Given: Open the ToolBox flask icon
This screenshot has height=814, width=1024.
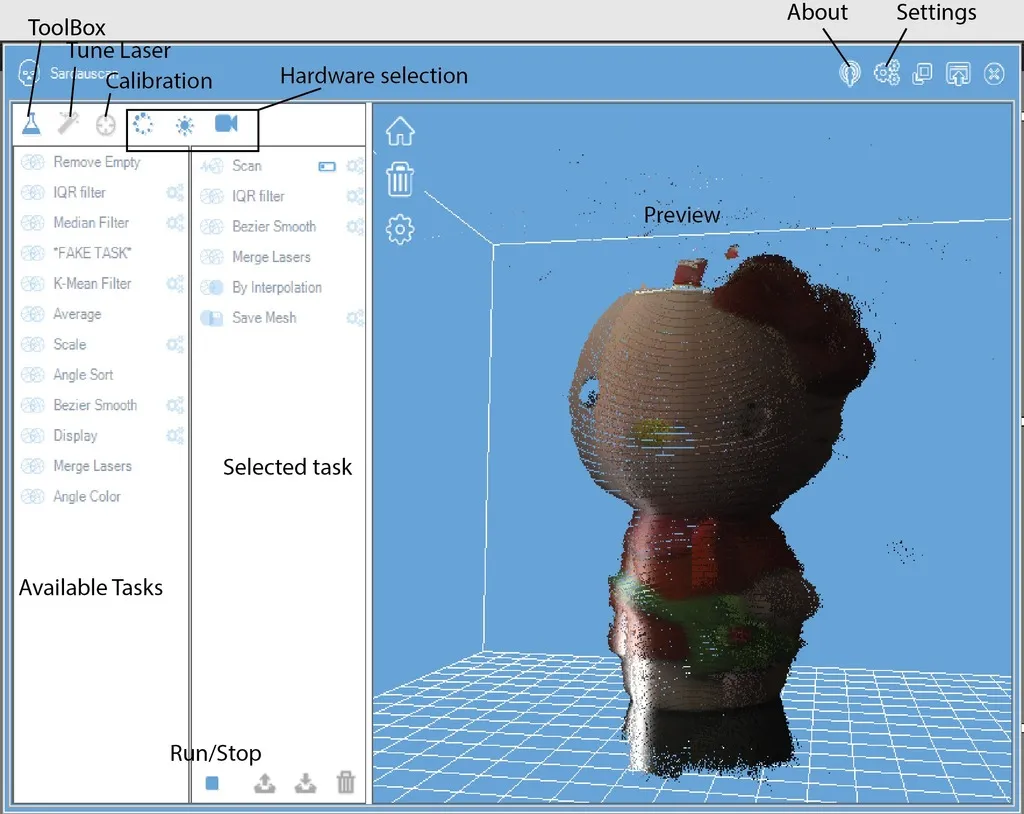Looking at the screenshot, I should click(31, 123).
